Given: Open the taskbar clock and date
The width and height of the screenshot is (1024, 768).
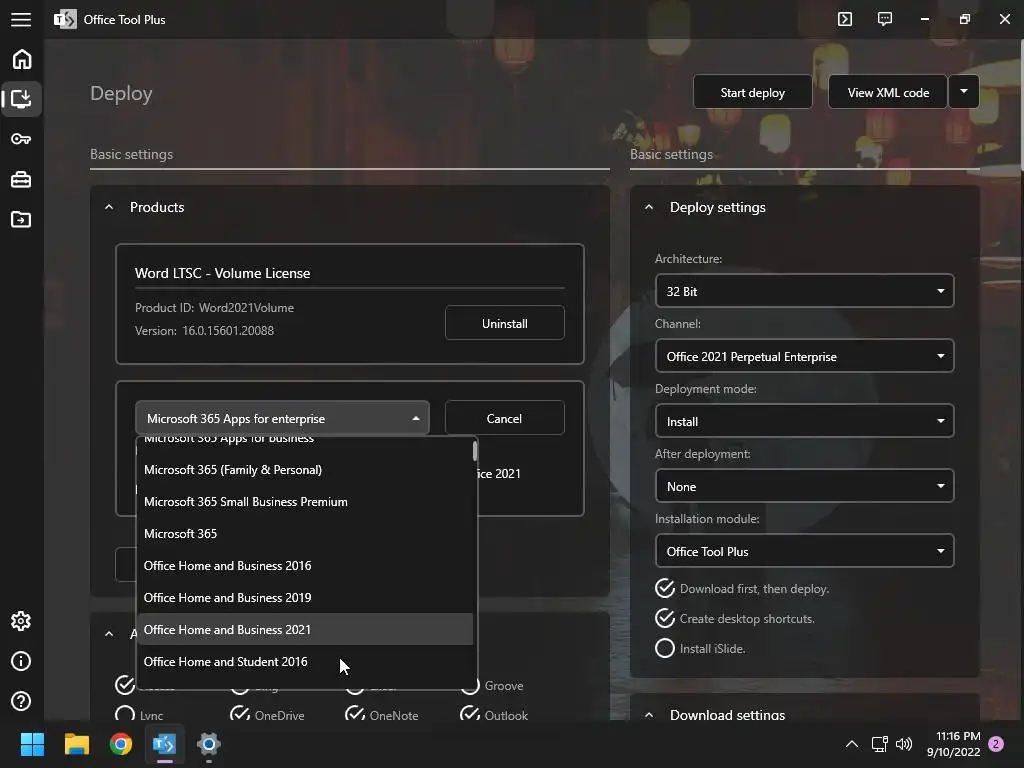Looking at the screenshot, I should [953, 744].
